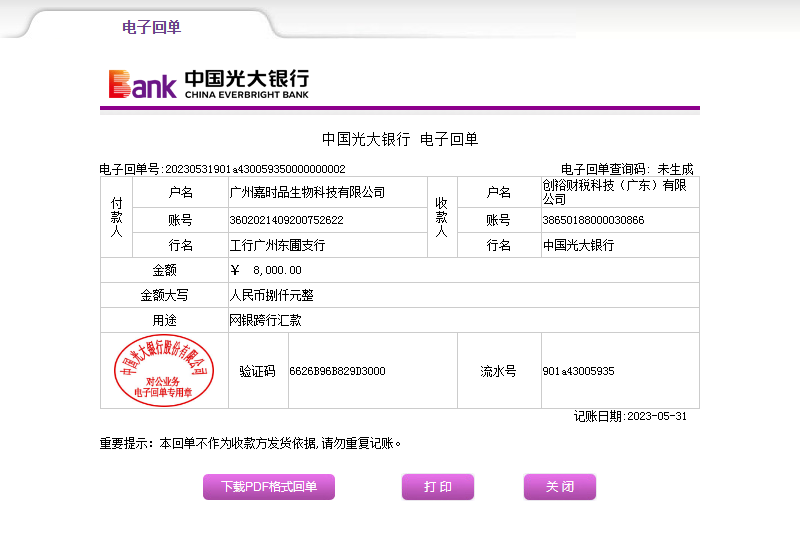Click the 流水号 label

[498, 371]
